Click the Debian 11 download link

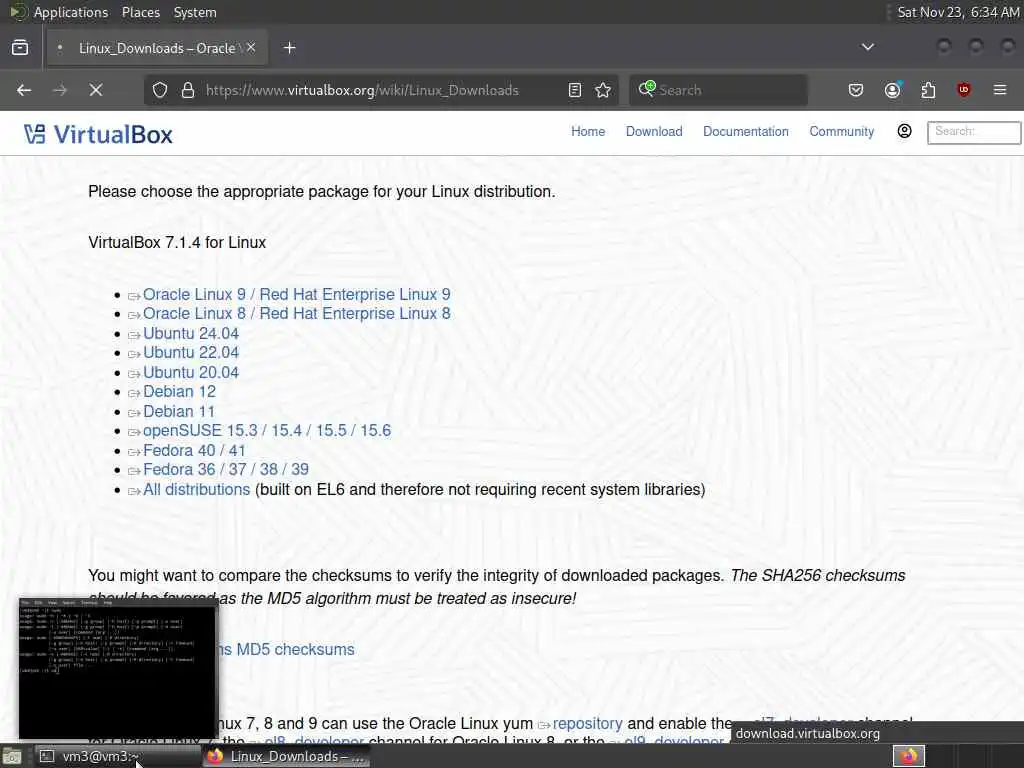click(179, 412)
